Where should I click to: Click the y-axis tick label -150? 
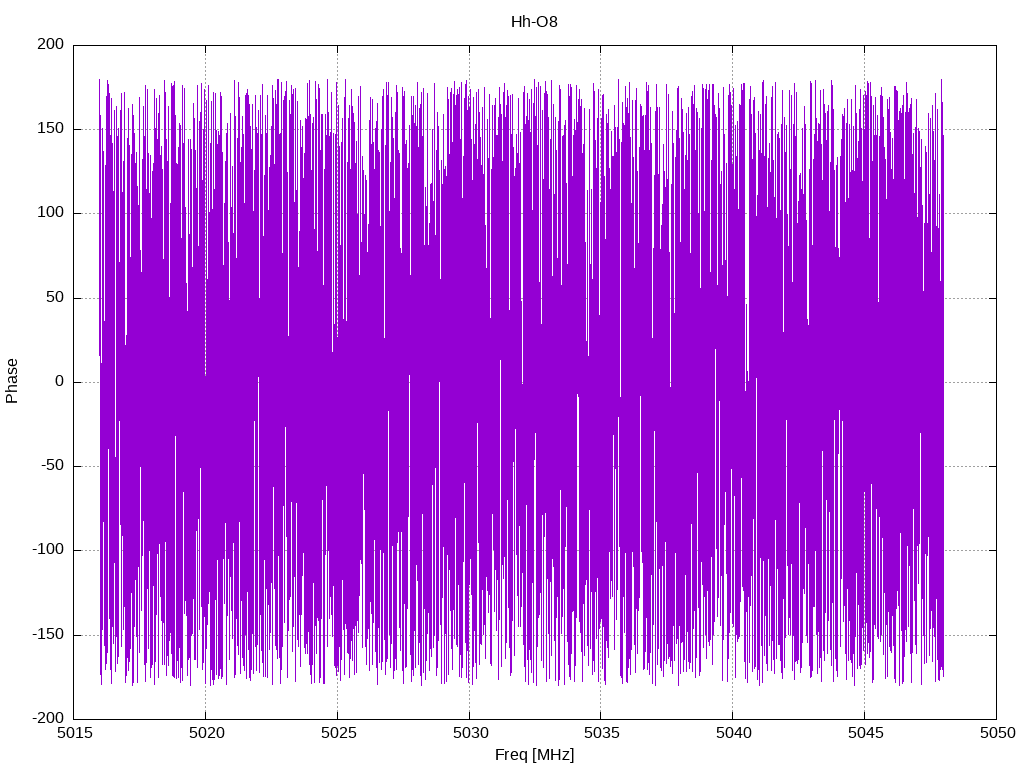pyautogui.click(x=48, y=634)
